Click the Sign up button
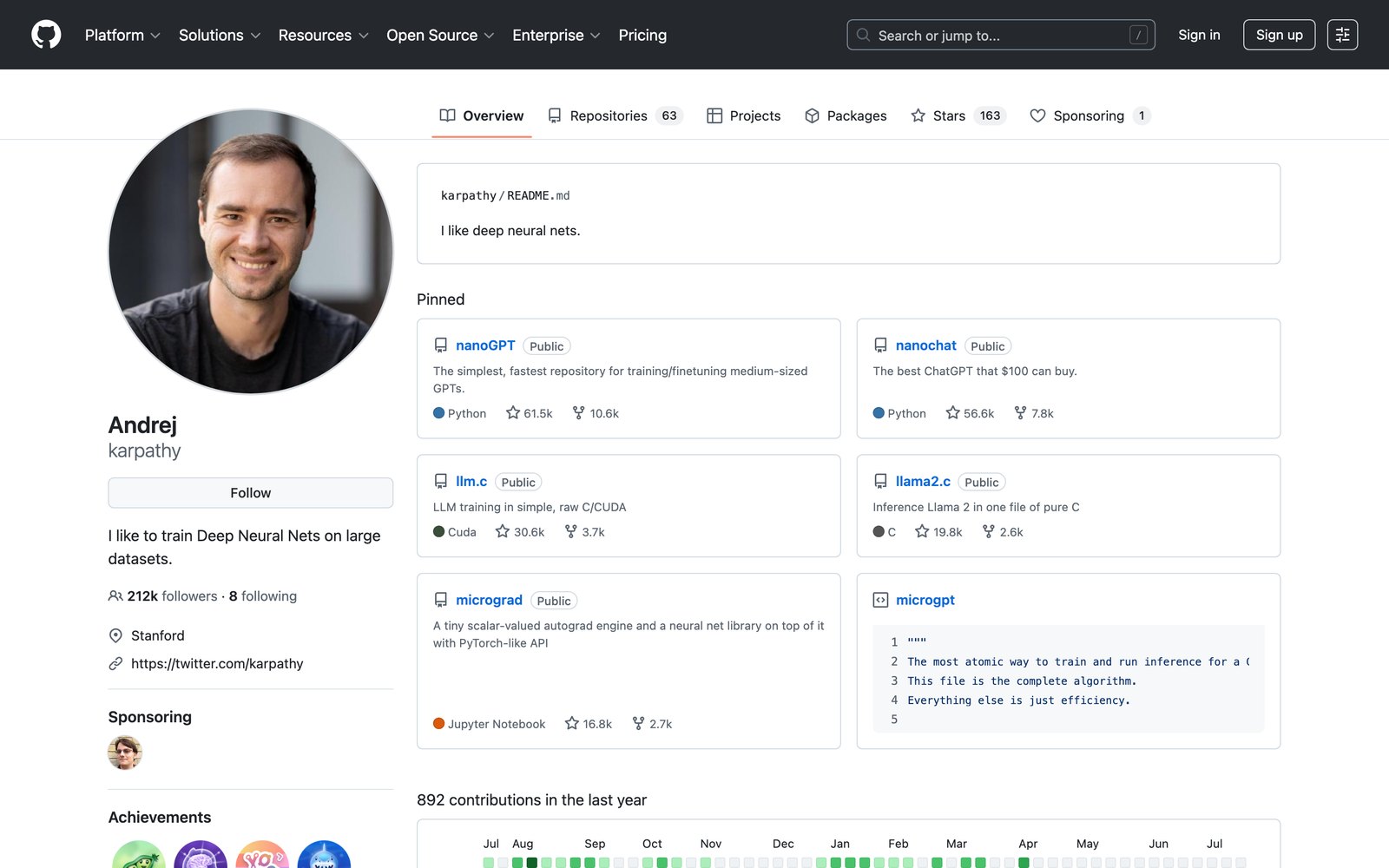 [x=1279, y=35]
